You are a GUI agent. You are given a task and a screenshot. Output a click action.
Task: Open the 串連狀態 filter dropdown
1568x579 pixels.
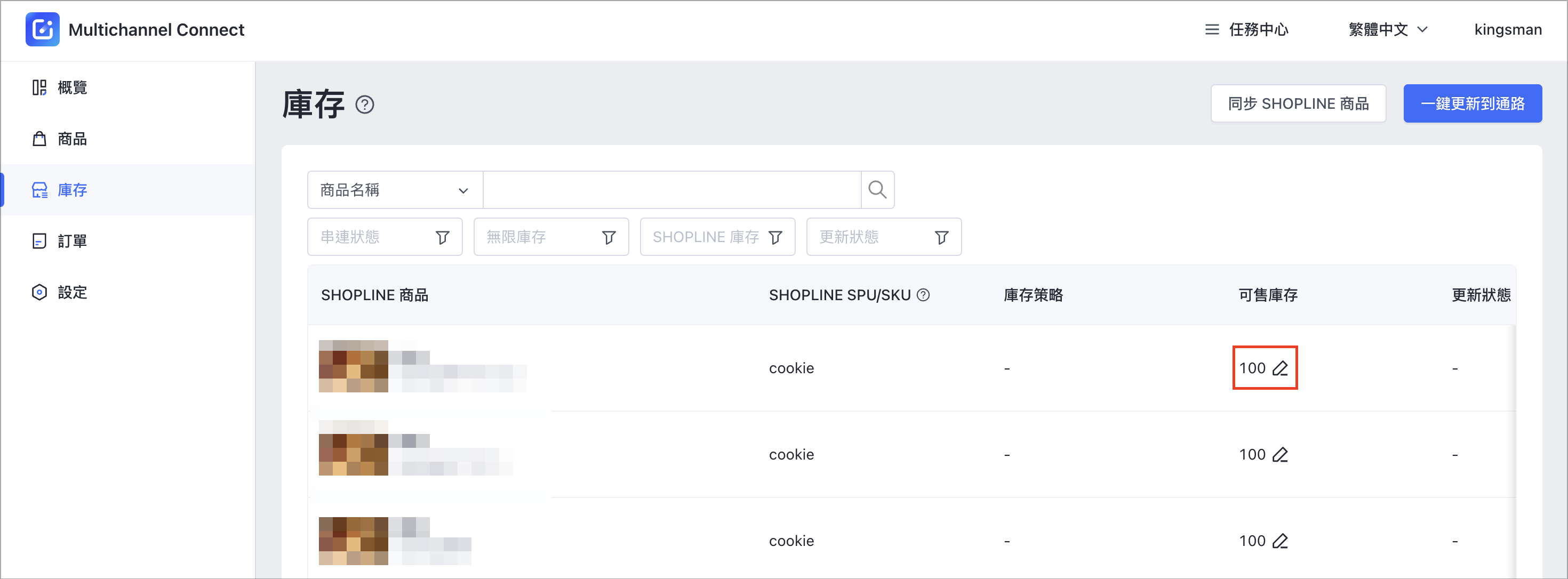385,237
